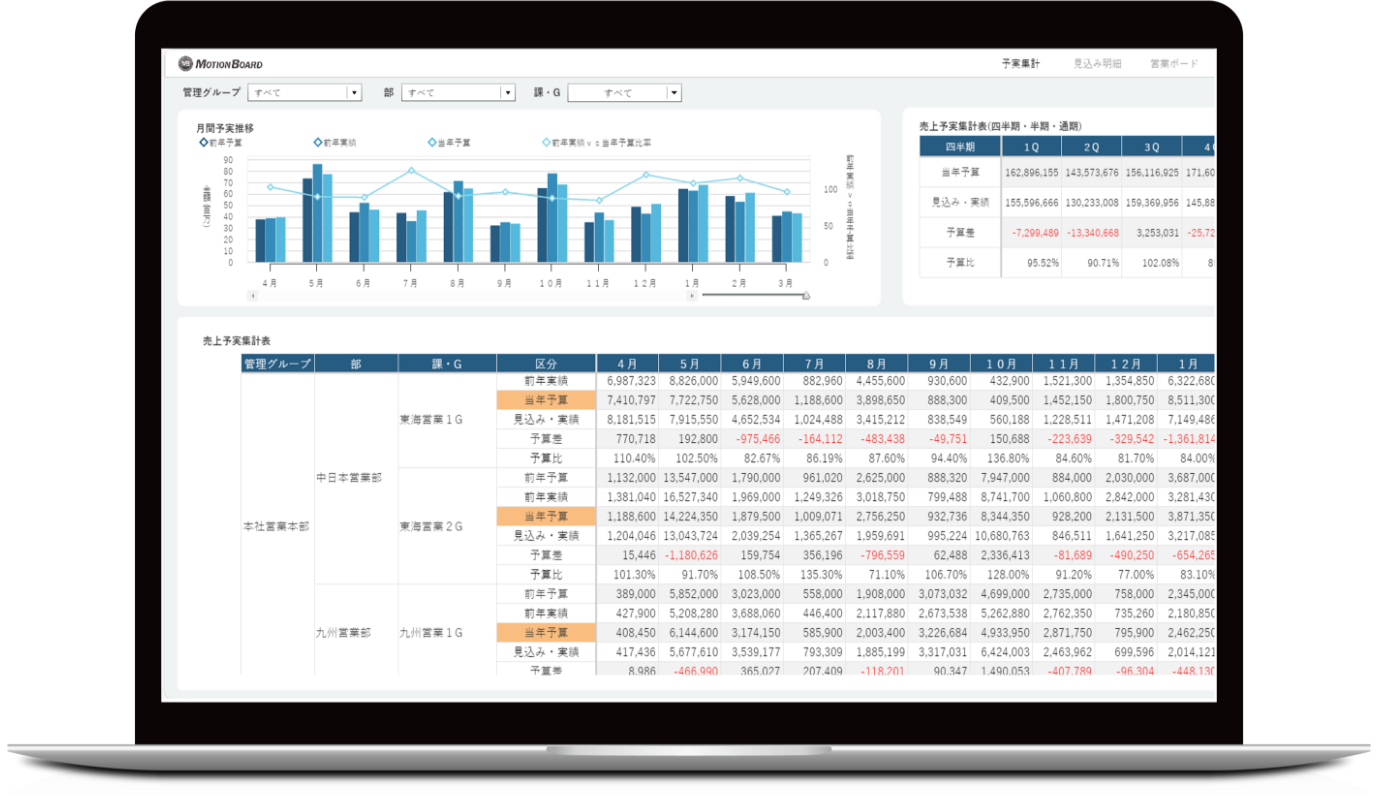Switch to the 予実集計 tab
The width and height of the screenshot is (1380, 812).
point(1021,64)
